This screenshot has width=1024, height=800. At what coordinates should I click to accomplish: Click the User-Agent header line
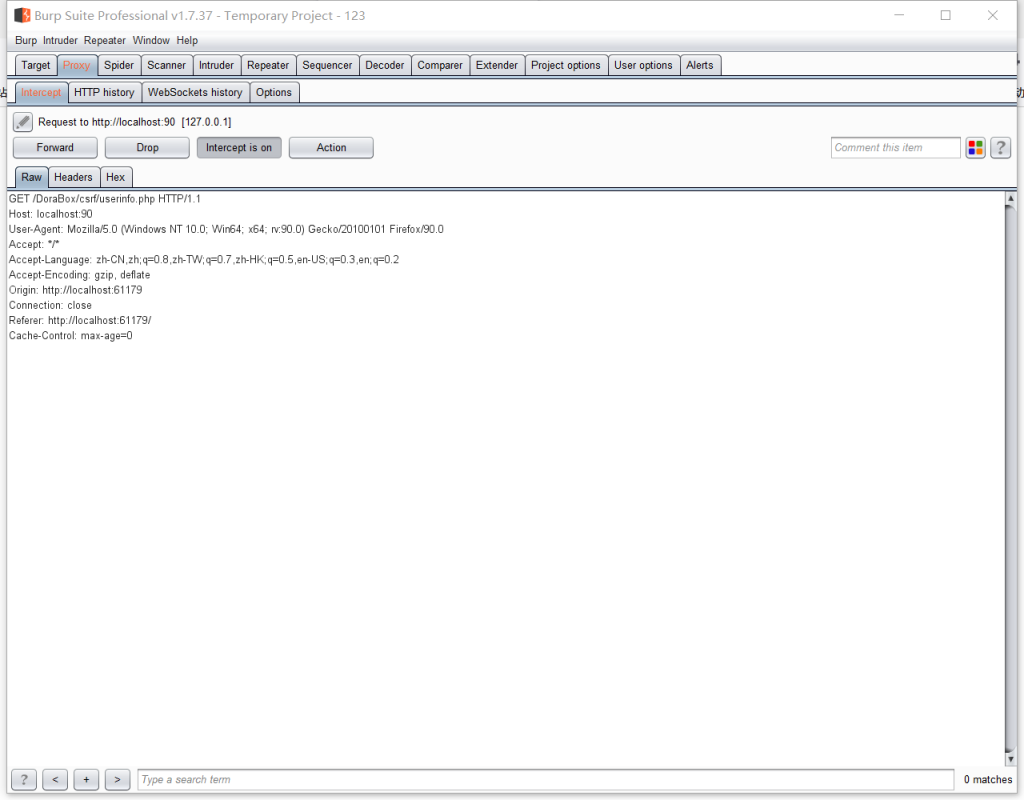click(226, 229)
